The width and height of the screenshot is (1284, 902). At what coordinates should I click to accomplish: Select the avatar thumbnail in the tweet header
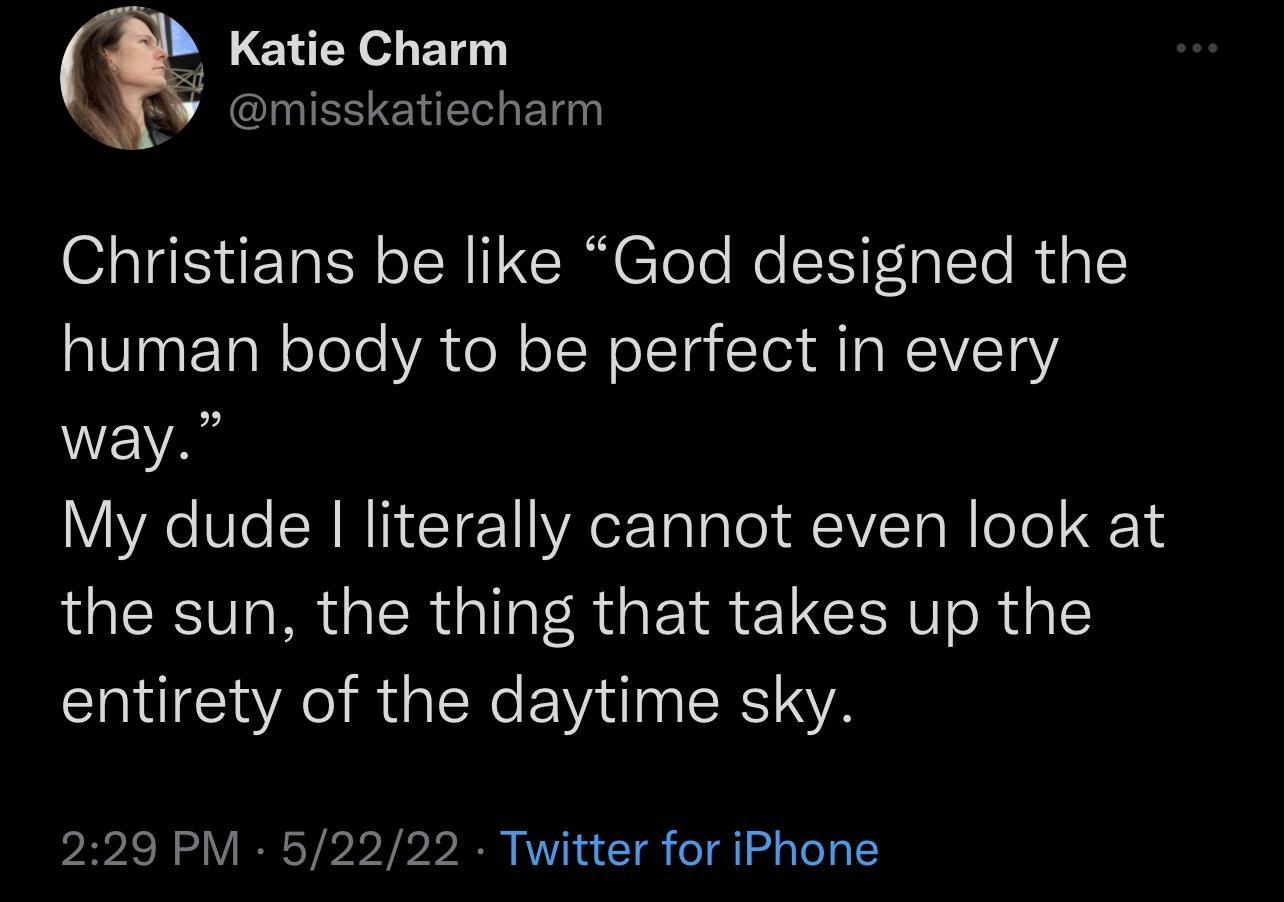click(130, 80)
